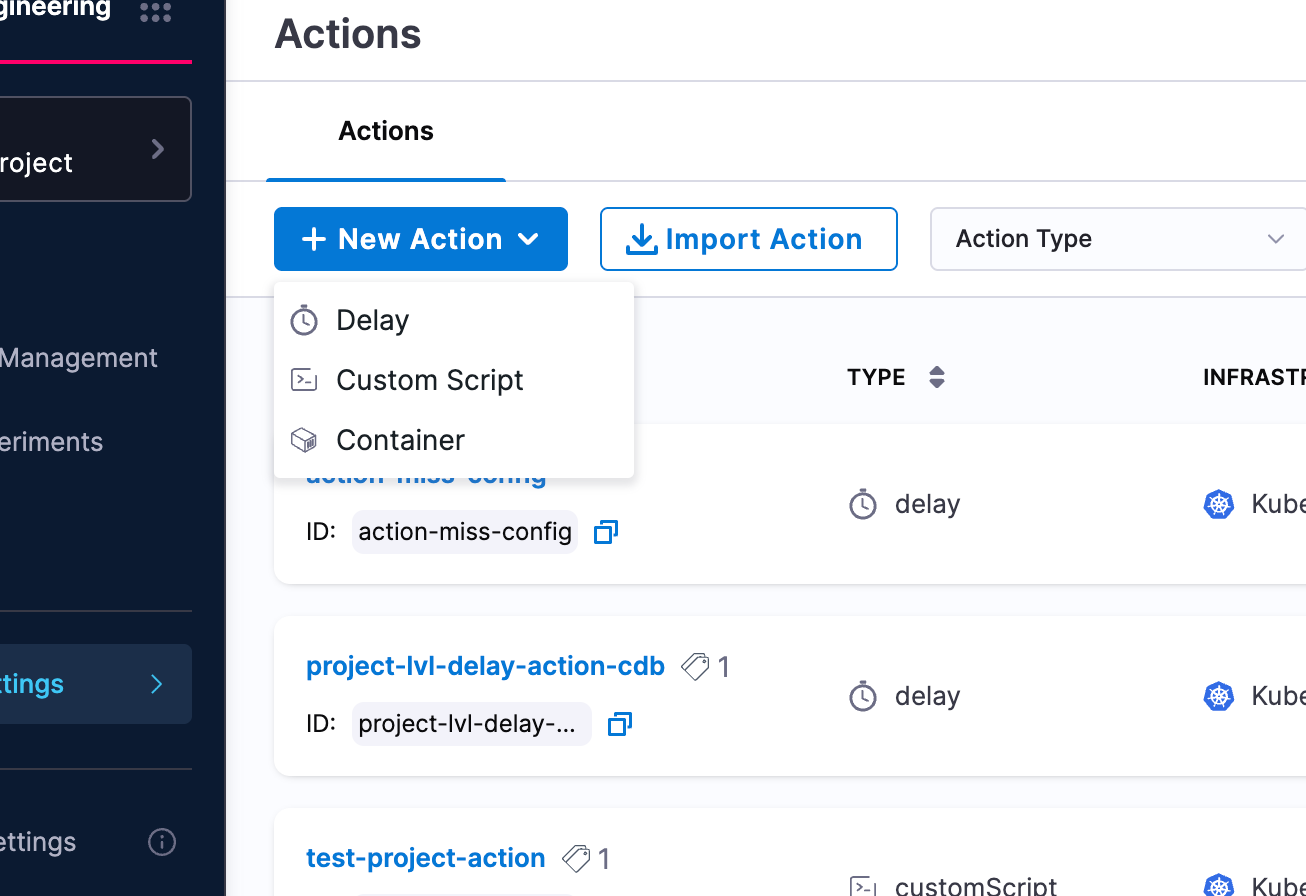1306x896 pixels.
Task: Click the customScript icon on test-project-action row
Action: coord(864,886)
